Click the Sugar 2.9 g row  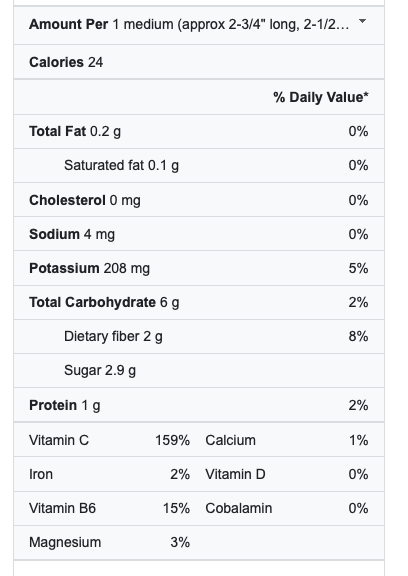pyautogui.click(x=199, y=370)
